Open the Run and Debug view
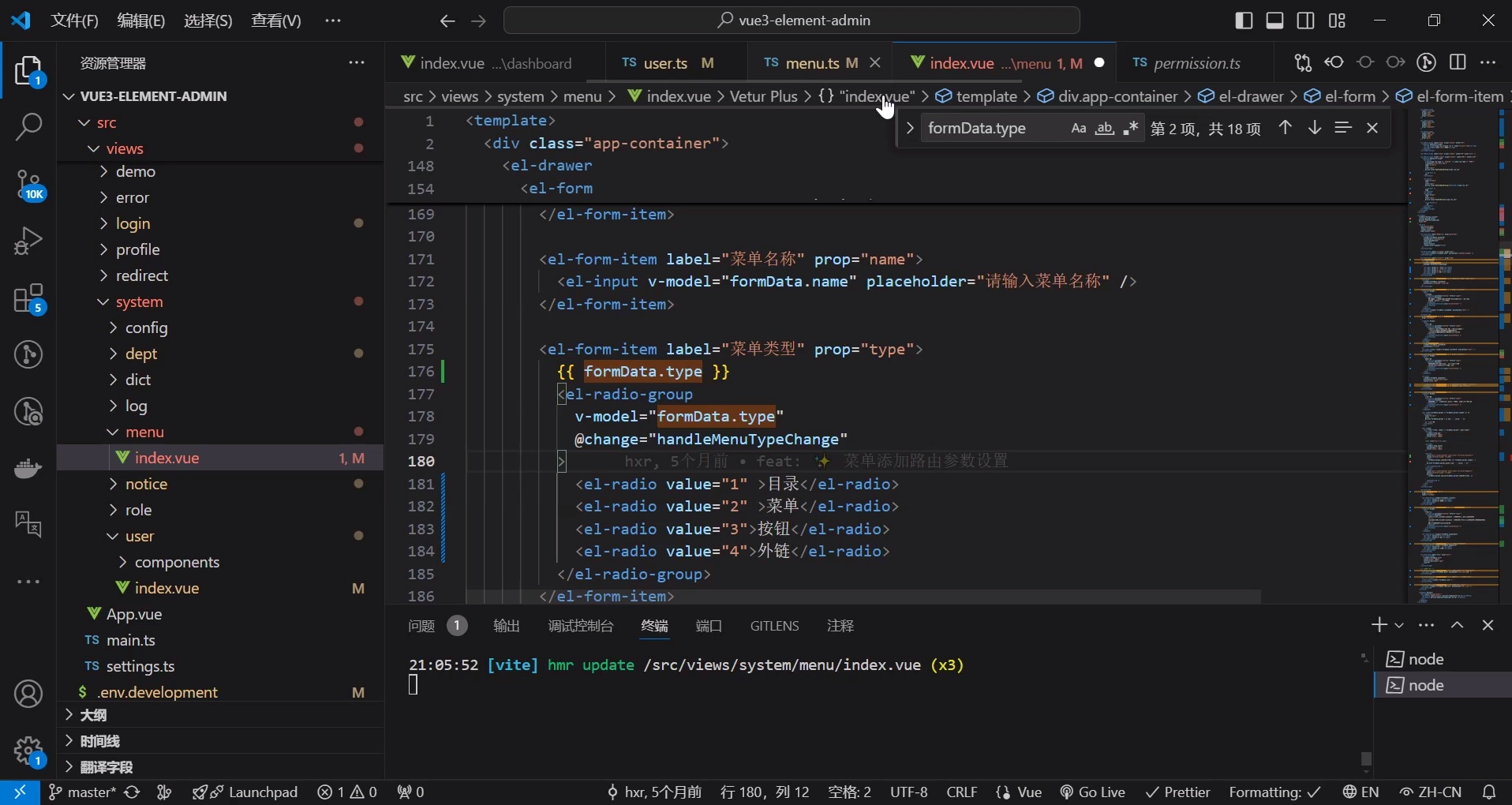The width and height of the screenshot is (1512, 805). click(x=29, y=240)
